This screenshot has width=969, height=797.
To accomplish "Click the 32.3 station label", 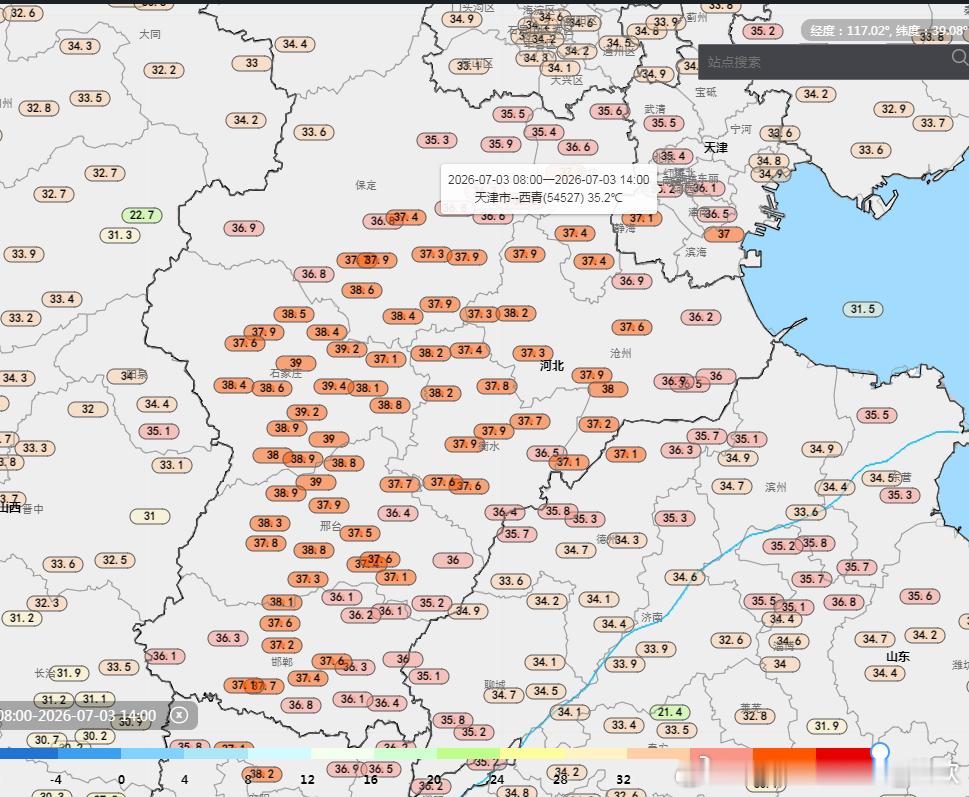I will (47, 603).
